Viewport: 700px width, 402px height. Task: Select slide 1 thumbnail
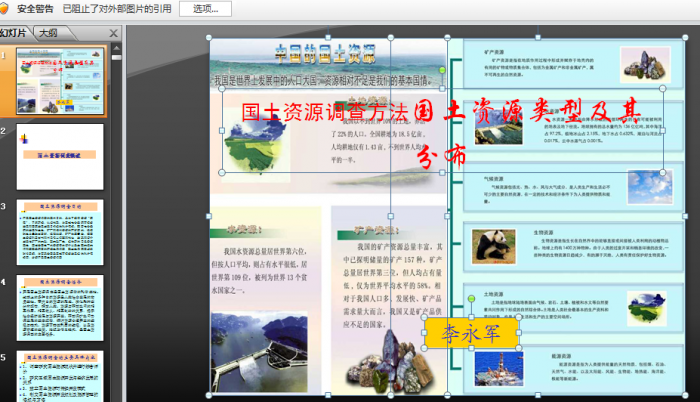click(x=60, y=80)
